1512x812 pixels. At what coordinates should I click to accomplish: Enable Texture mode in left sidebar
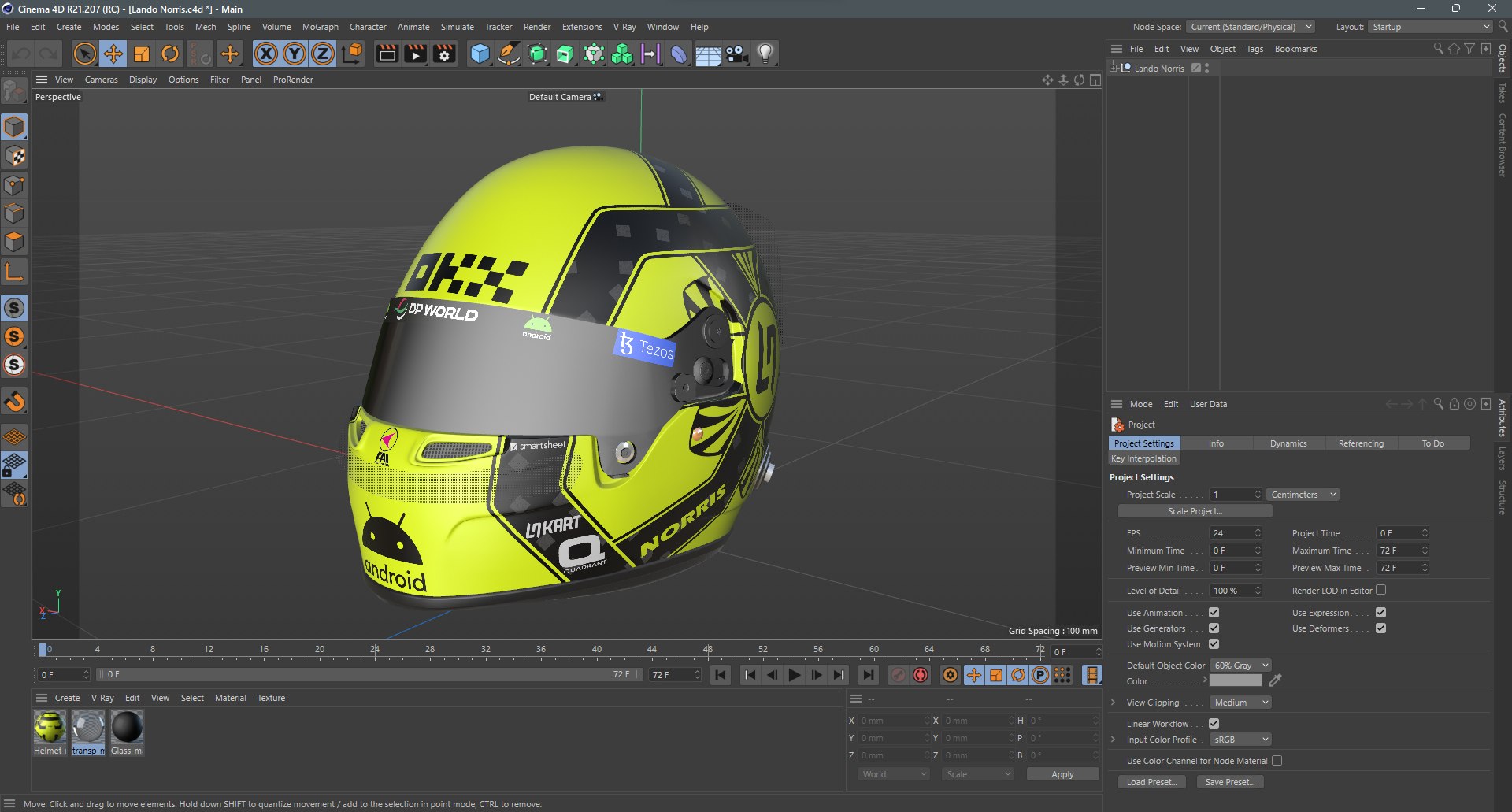[x=15, y=156]
